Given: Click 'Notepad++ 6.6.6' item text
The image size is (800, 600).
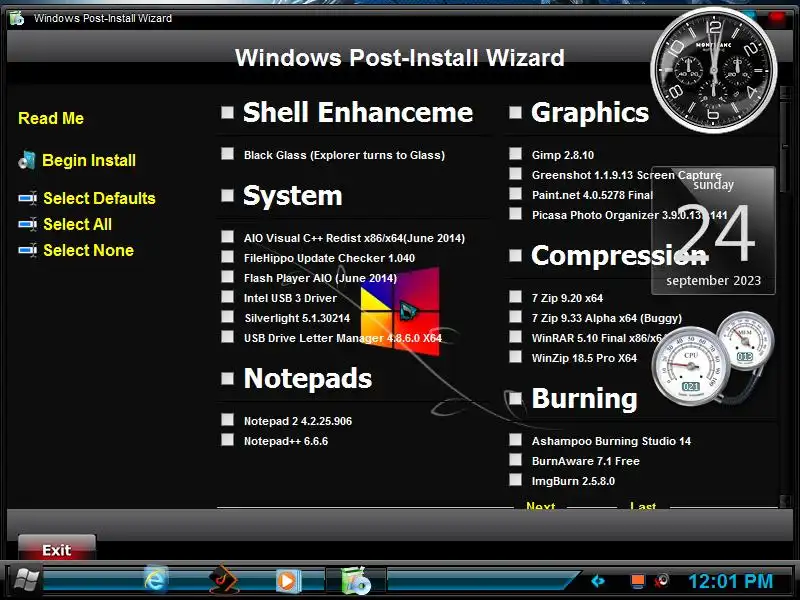Looking at the screenshot, I should (286, 441).
